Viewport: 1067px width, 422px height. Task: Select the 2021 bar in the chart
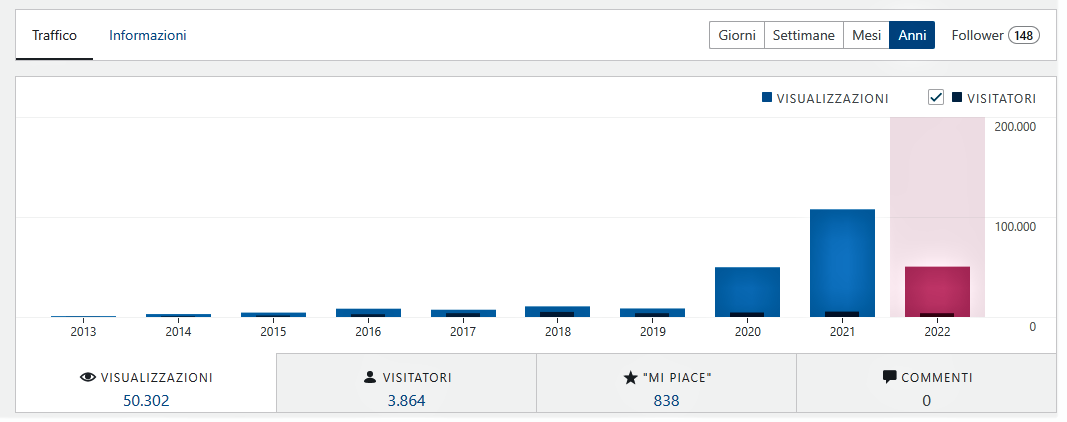point(842,263)
